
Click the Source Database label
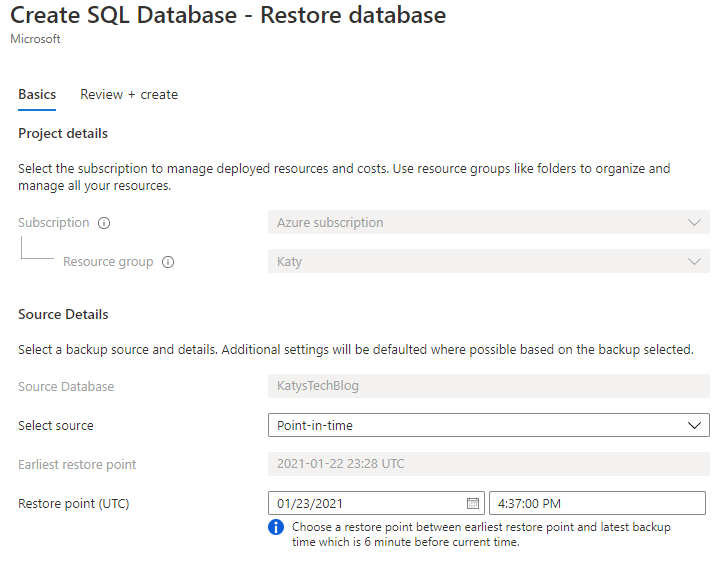coord(66,386)
